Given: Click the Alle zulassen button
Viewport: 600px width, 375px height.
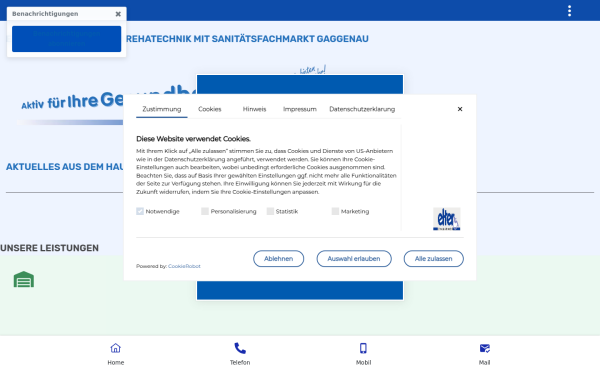Looking at the screenshot, I should 434,259.
